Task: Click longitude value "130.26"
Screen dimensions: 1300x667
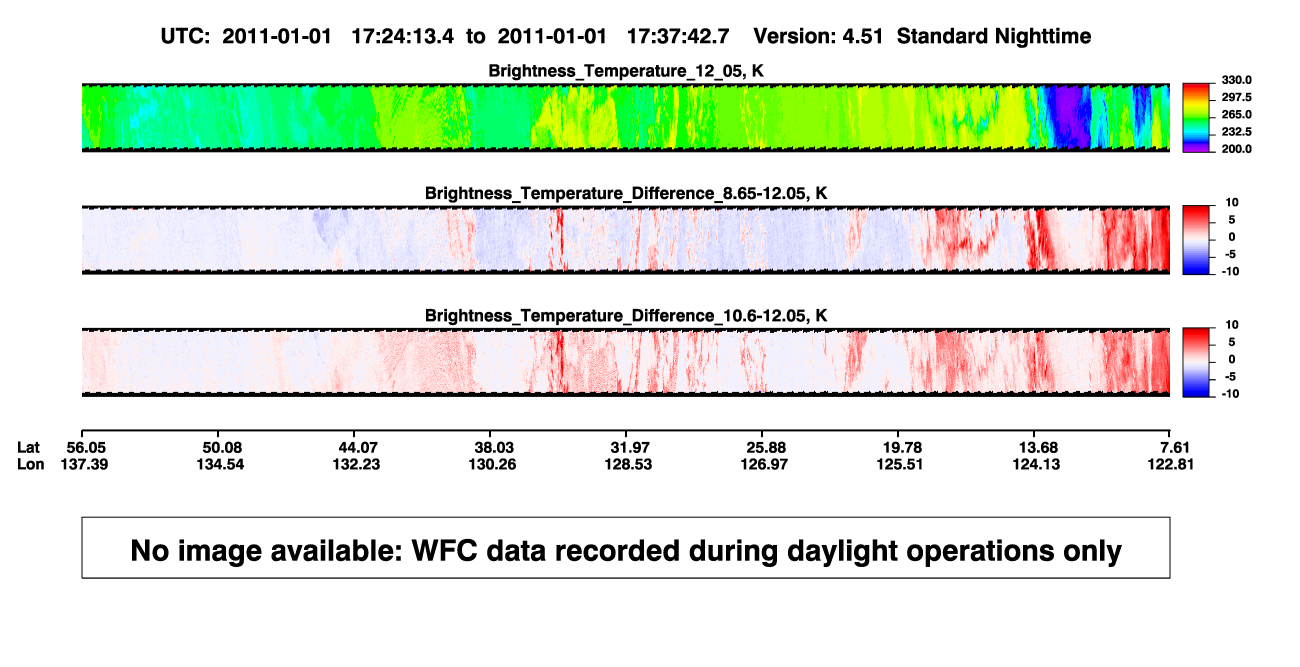Action: click(x=495, y=464)
